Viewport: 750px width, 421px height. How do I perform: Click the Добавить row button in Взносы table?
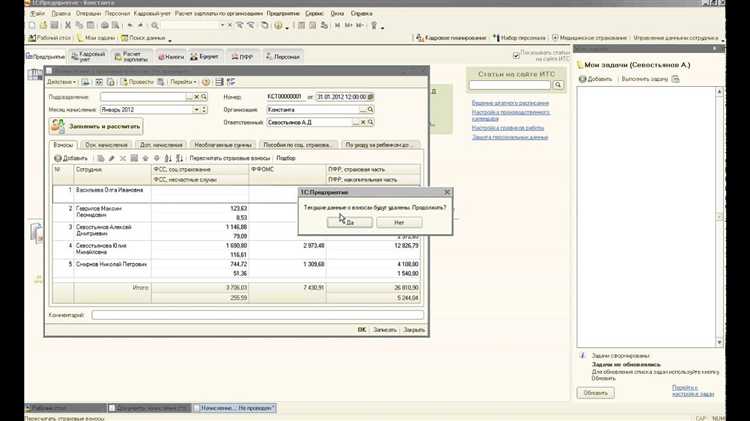(x=71, y=158)
